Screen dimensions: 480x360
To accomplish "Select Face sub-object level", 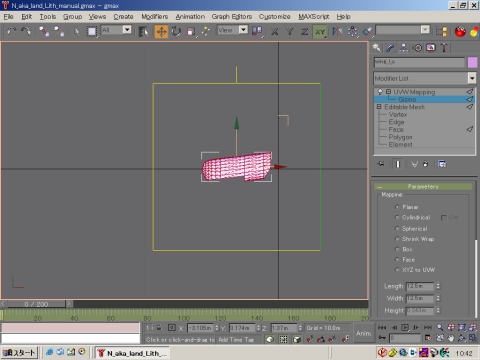I will [x=396, y=129].
